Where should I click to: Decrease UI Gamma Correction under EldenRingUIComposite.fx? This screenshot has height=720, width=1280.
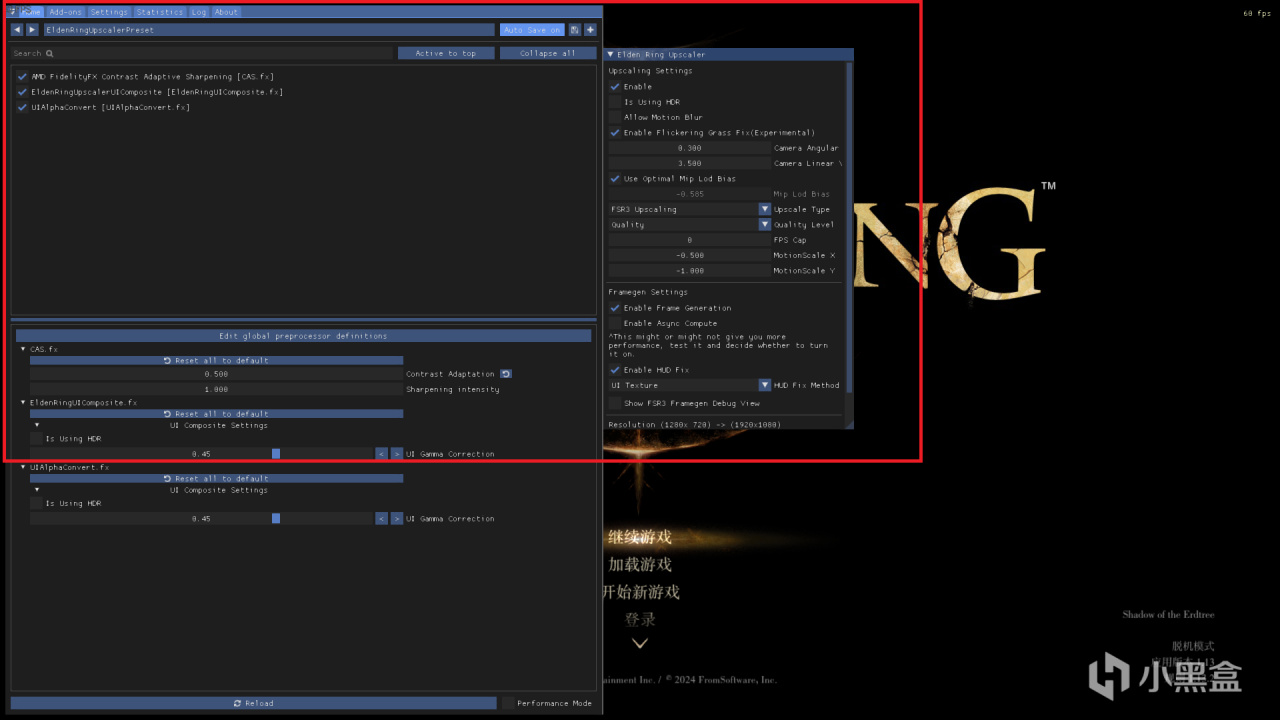(381, 454)
